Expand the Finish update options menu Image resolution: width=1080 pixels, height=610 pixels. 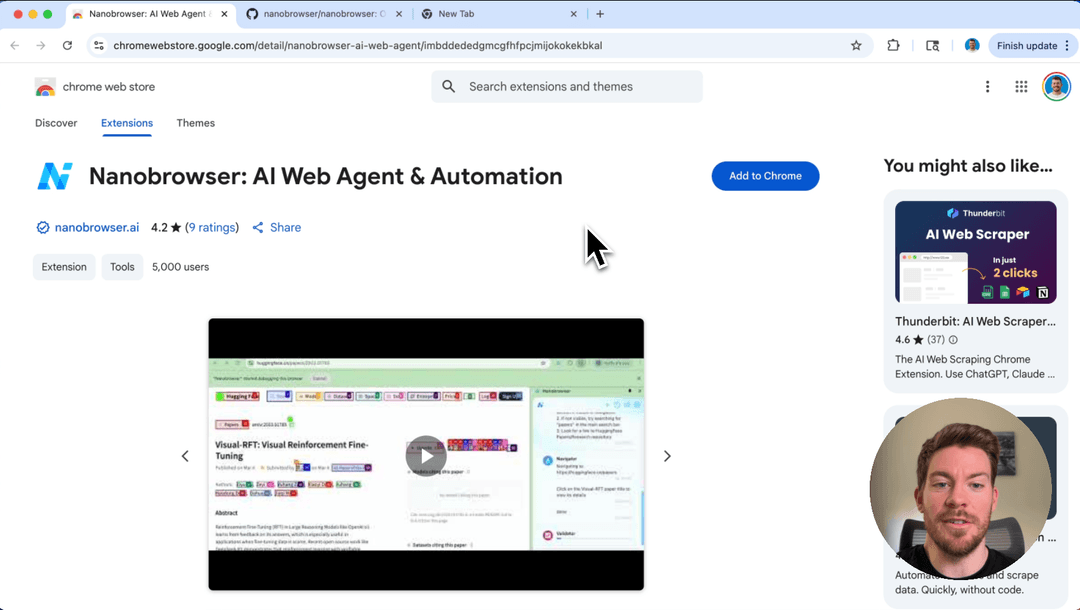(x=1066, y=45)
